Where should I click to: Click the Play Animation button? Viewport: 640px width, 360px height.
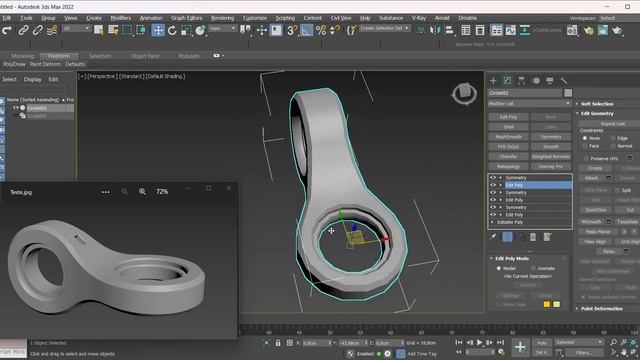tap(480, 342)
